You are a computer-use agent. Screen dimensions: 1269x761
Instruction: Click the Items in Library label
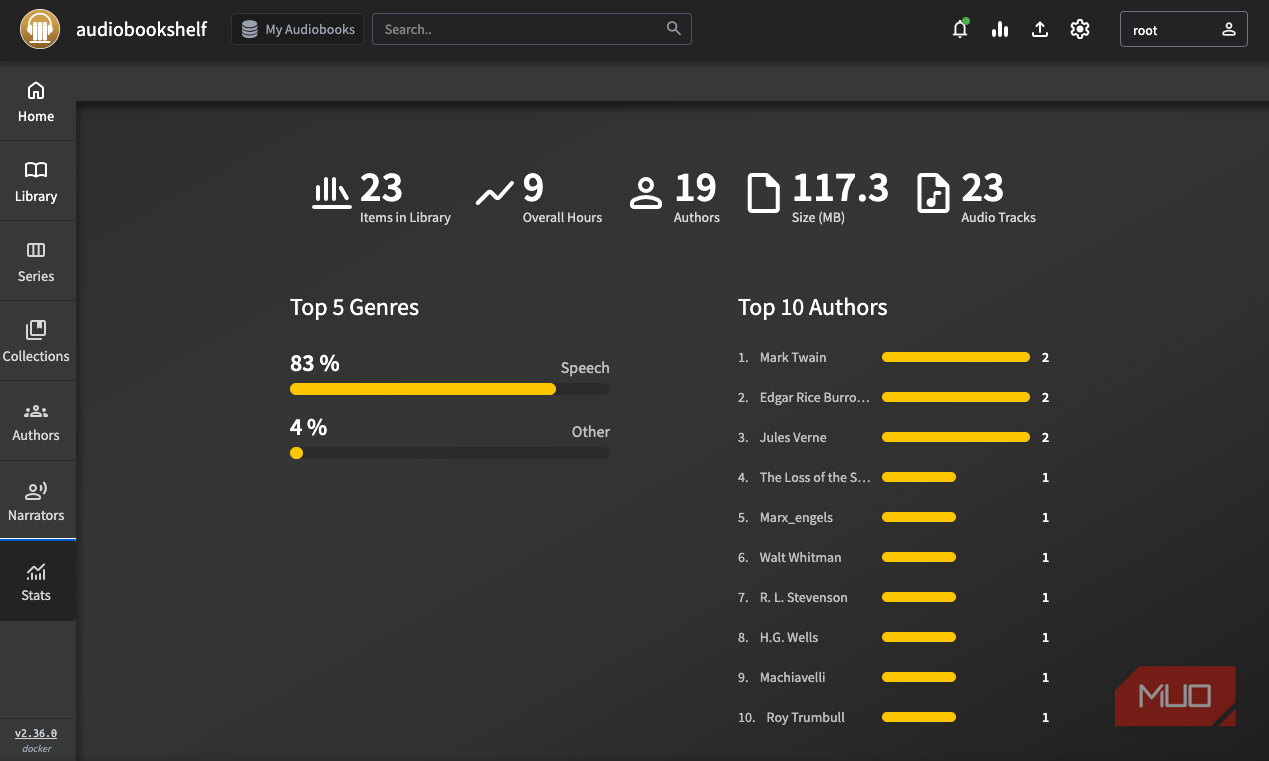point(405,217)
